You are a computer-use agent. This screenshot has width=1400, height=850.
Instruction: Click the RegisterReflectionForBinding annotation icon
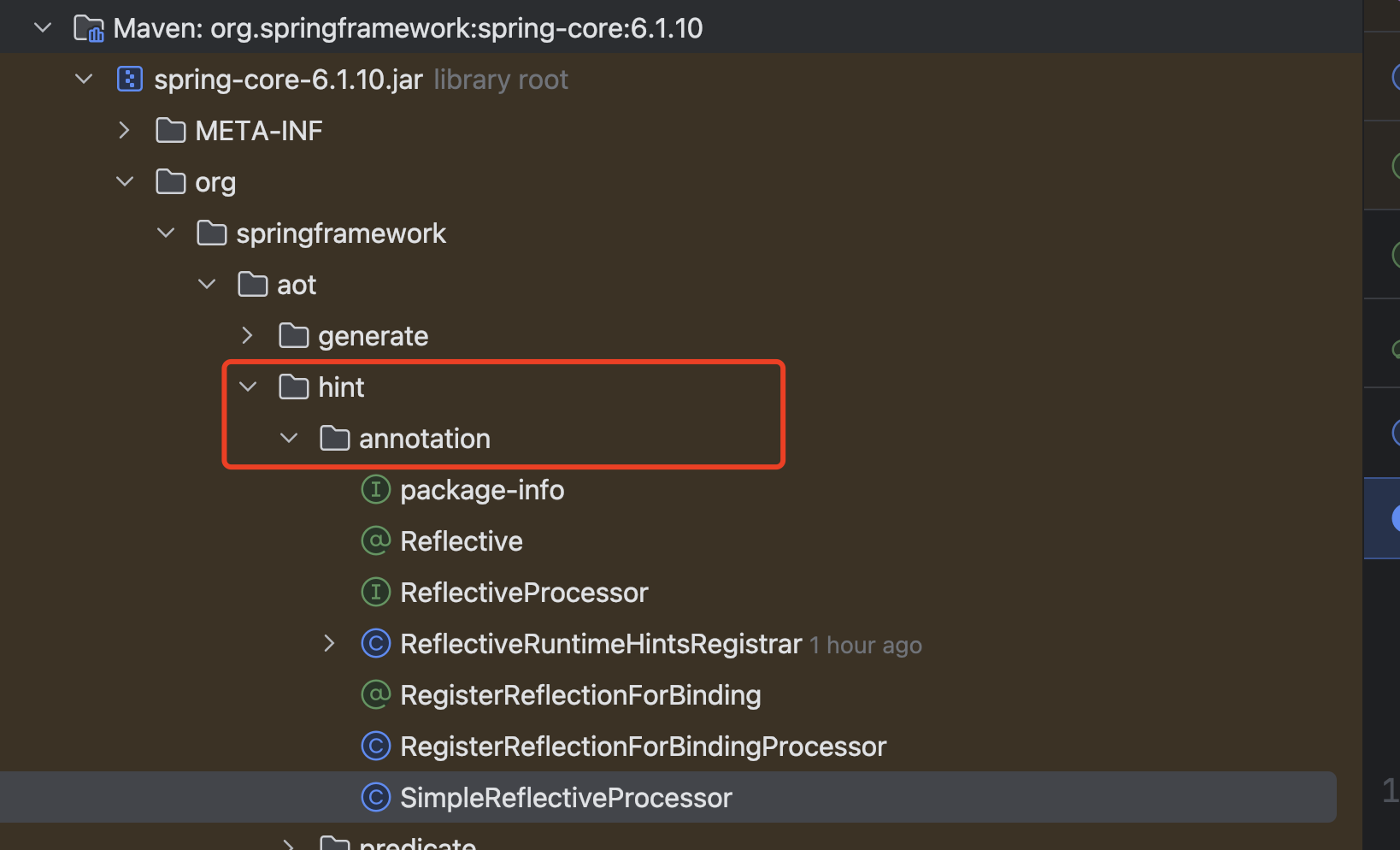tap(376, 695)
